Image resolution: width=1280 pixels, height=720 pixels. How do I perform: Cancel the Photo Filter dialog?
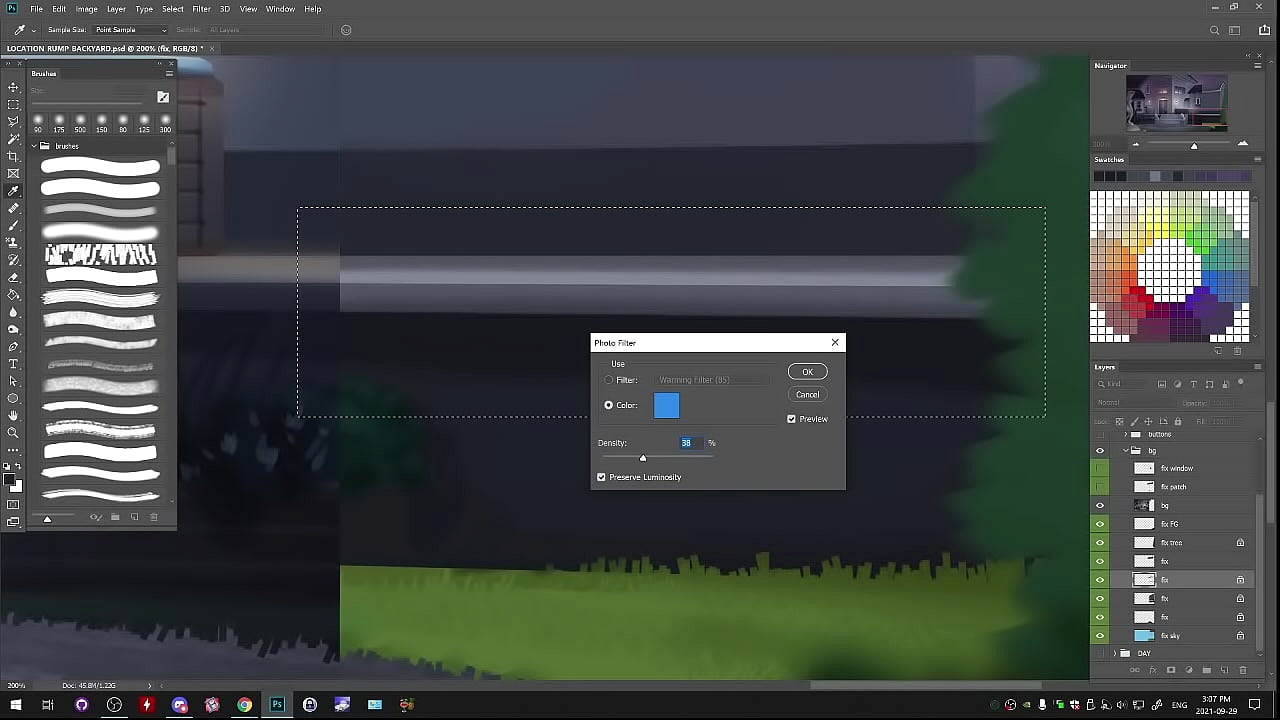(x=807, y=394)
